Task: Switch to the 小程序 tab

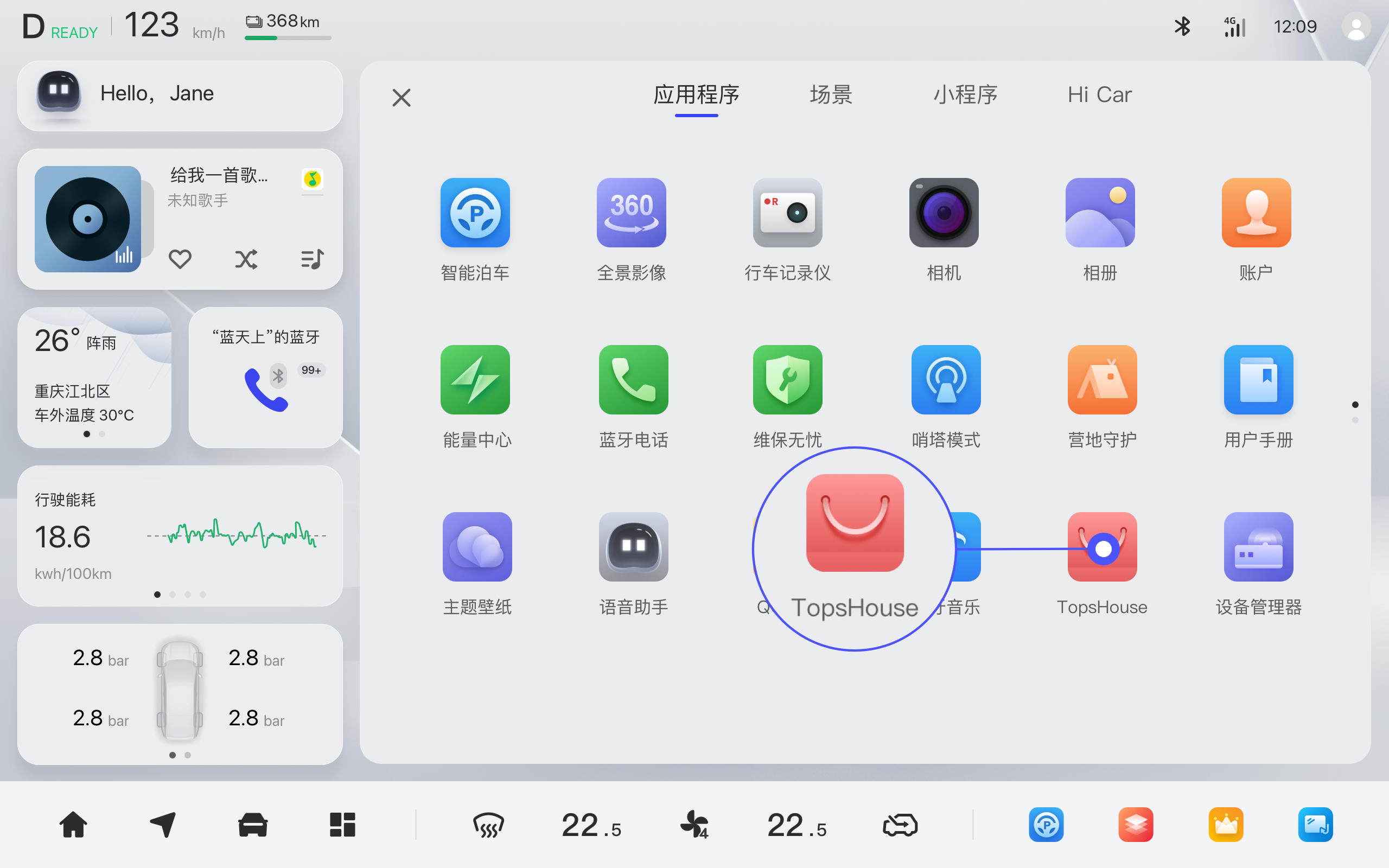Action: pos(965,95)
